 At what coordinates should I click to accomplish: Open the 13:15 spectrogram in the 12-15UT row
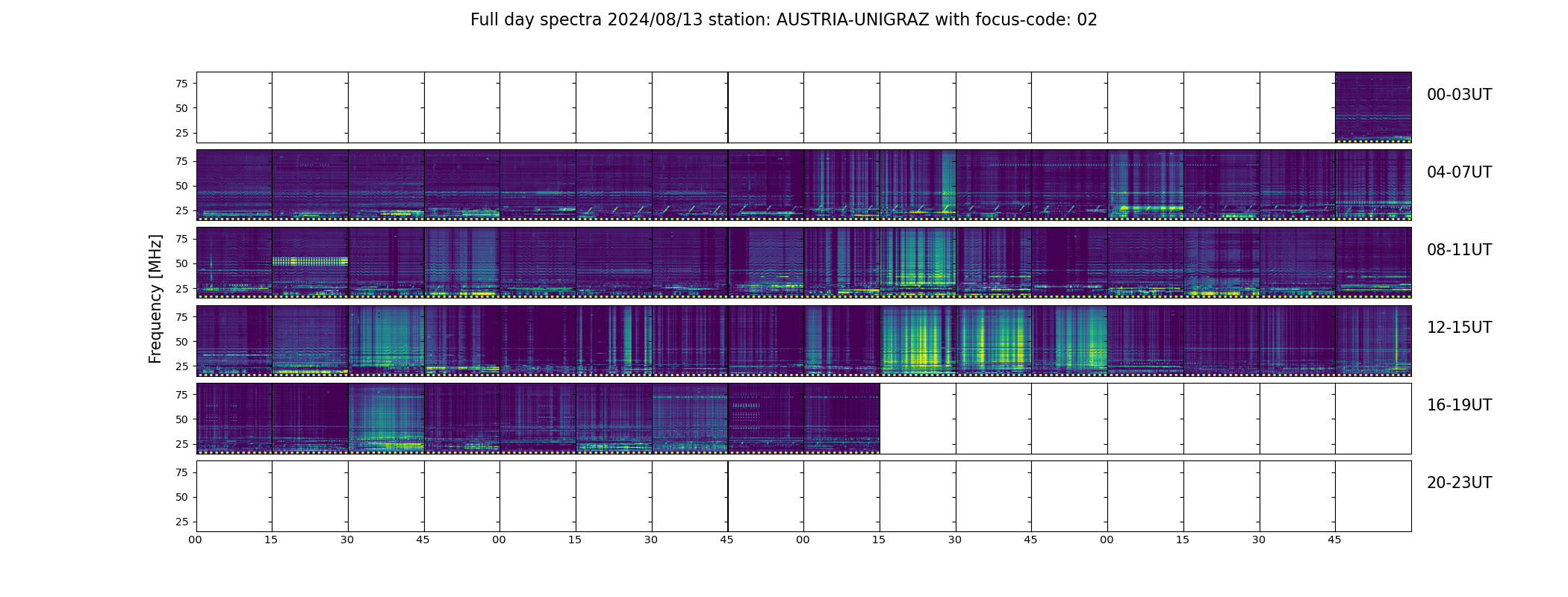tap(614, 340)
